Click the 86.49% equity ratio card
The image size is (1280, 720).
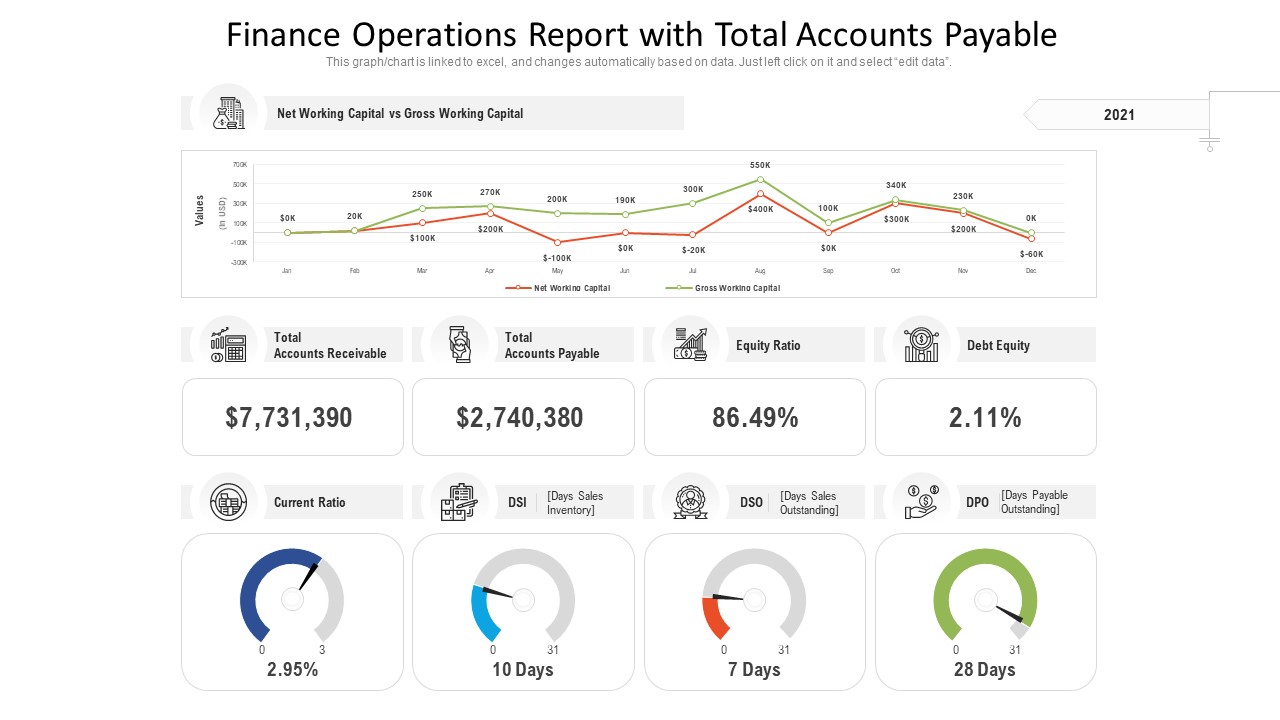[755, 417]
